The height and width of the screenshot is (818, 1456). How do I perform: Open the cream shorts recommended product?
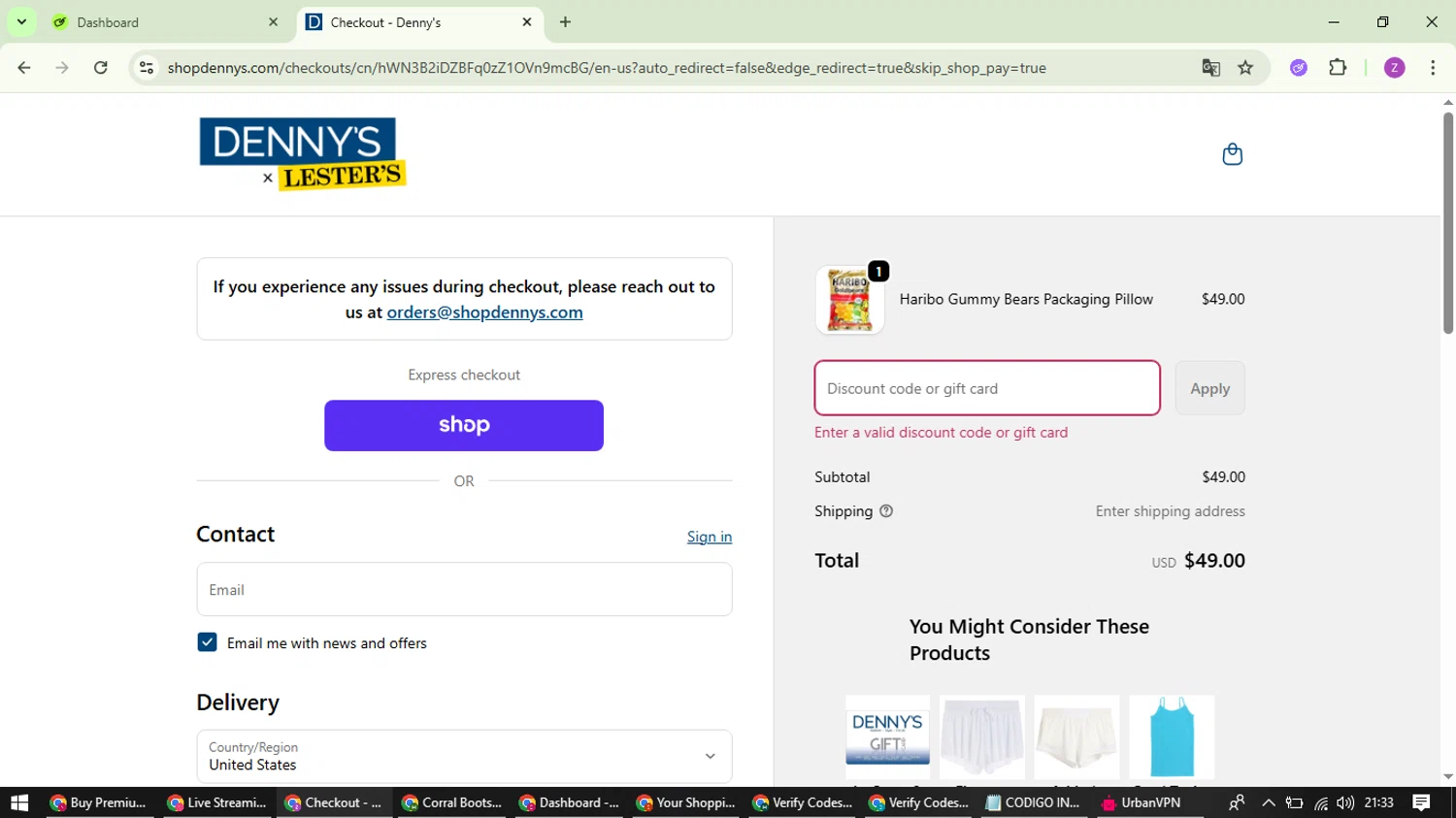tap(1076, 736)
